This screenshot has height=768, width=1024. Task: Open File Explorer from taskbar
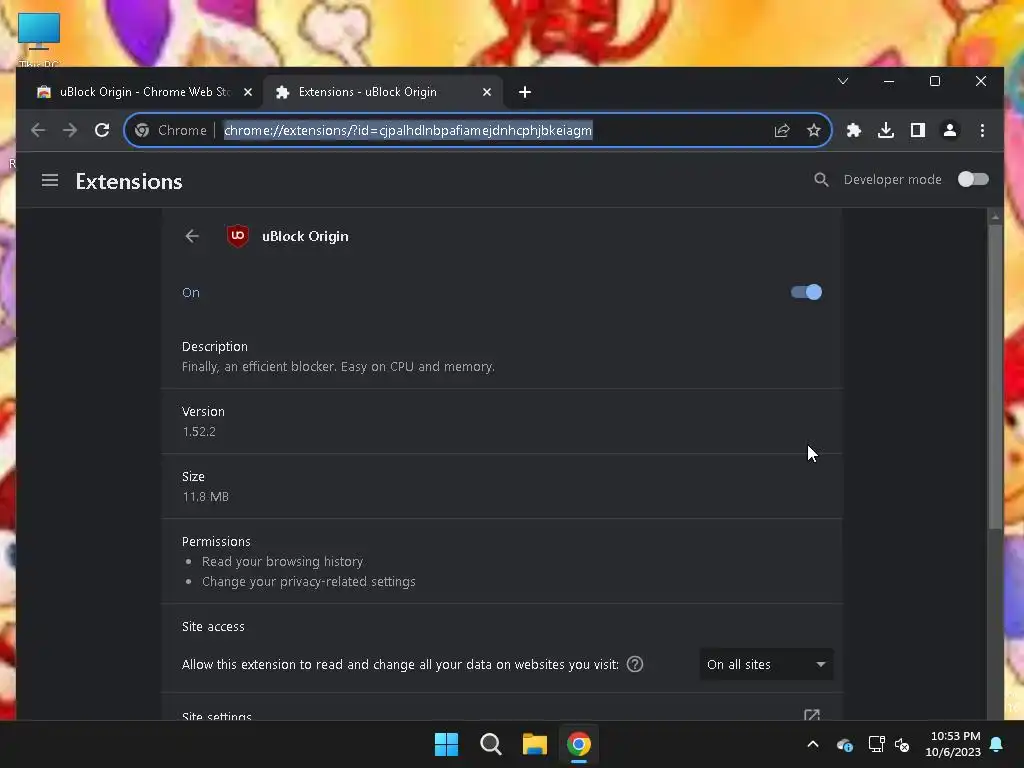click(x=534, y=744)
